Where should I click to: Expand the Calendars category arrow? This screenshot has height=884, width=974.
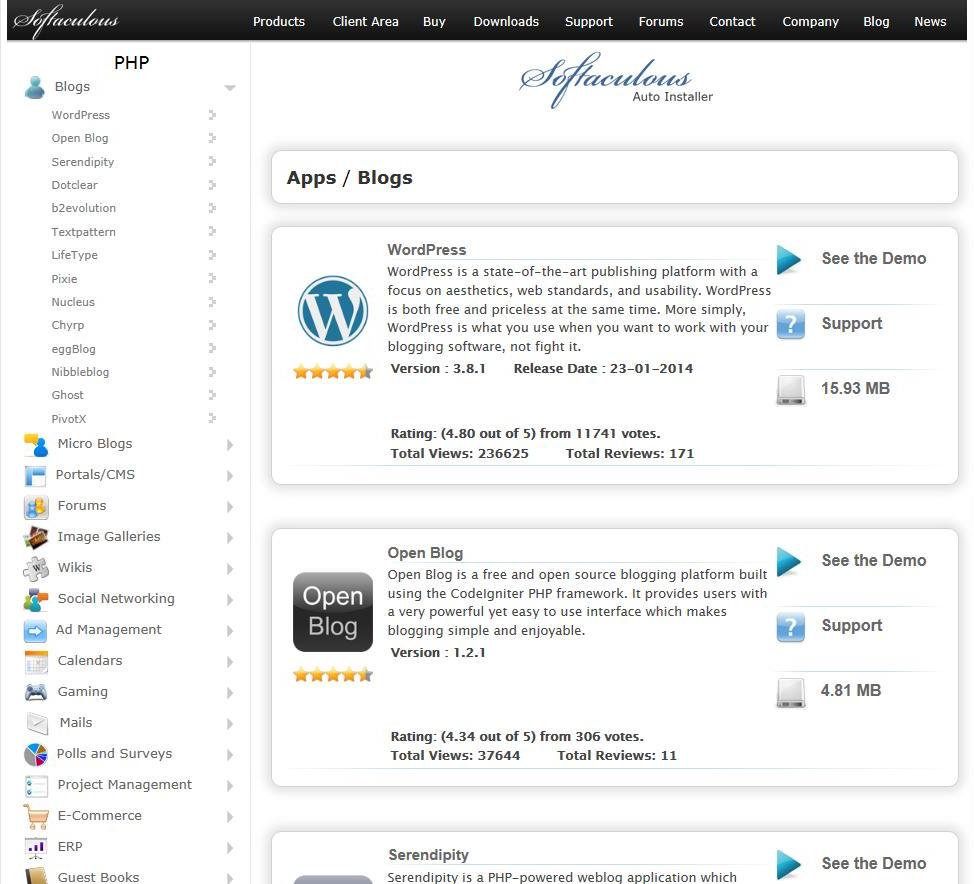230,662
